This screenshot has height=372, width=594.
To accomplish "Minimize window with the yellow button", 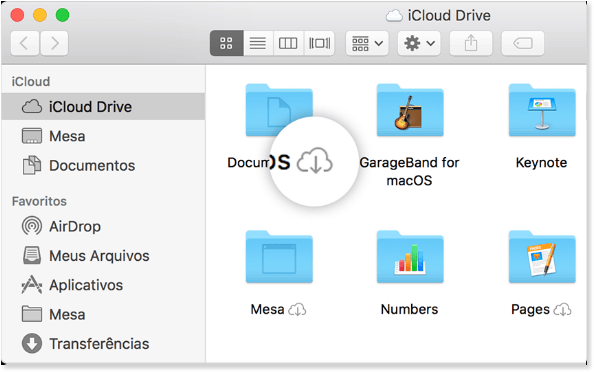I will (40, 15).
